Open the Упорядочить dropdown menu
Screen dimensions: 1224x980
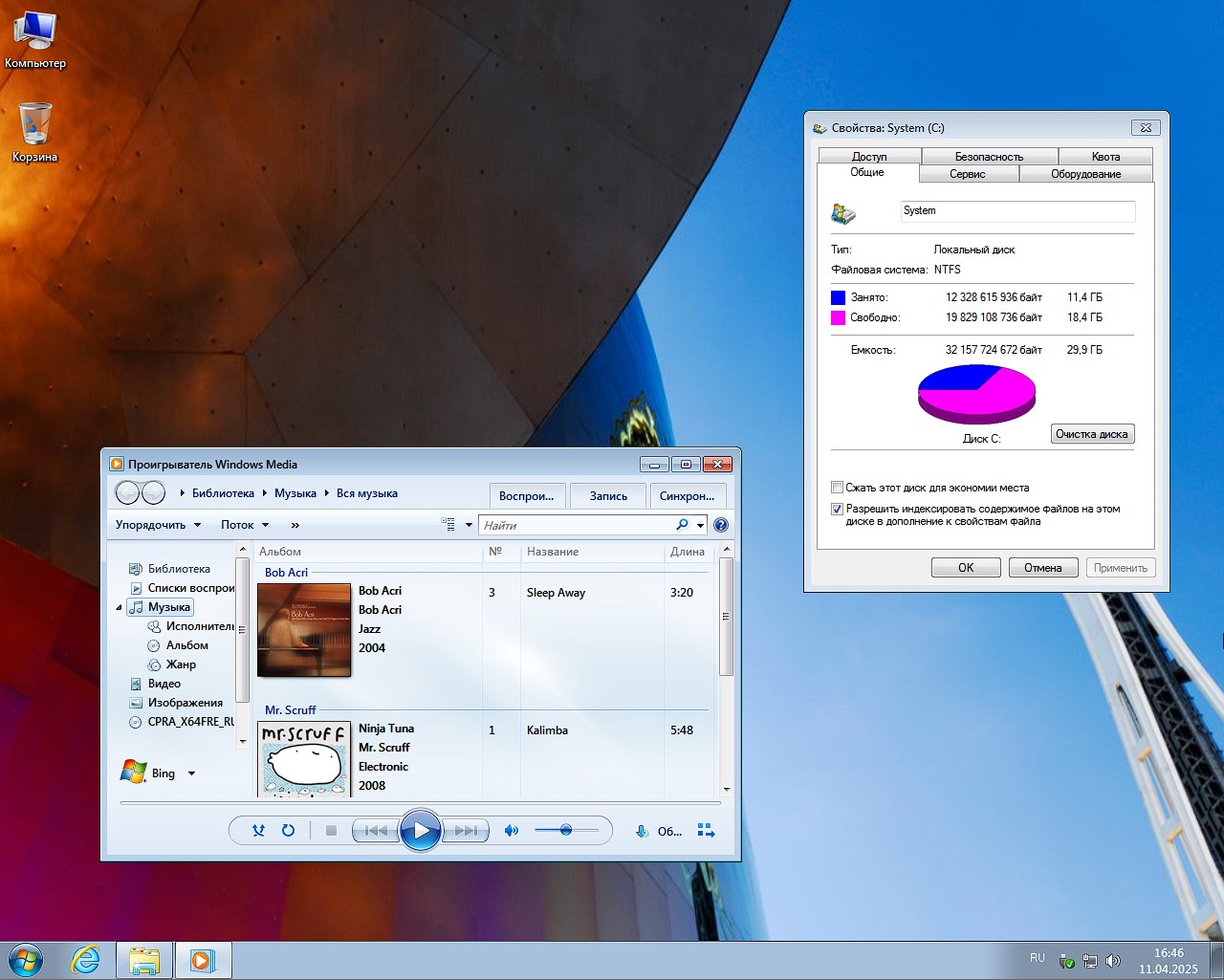click(158, 524)
